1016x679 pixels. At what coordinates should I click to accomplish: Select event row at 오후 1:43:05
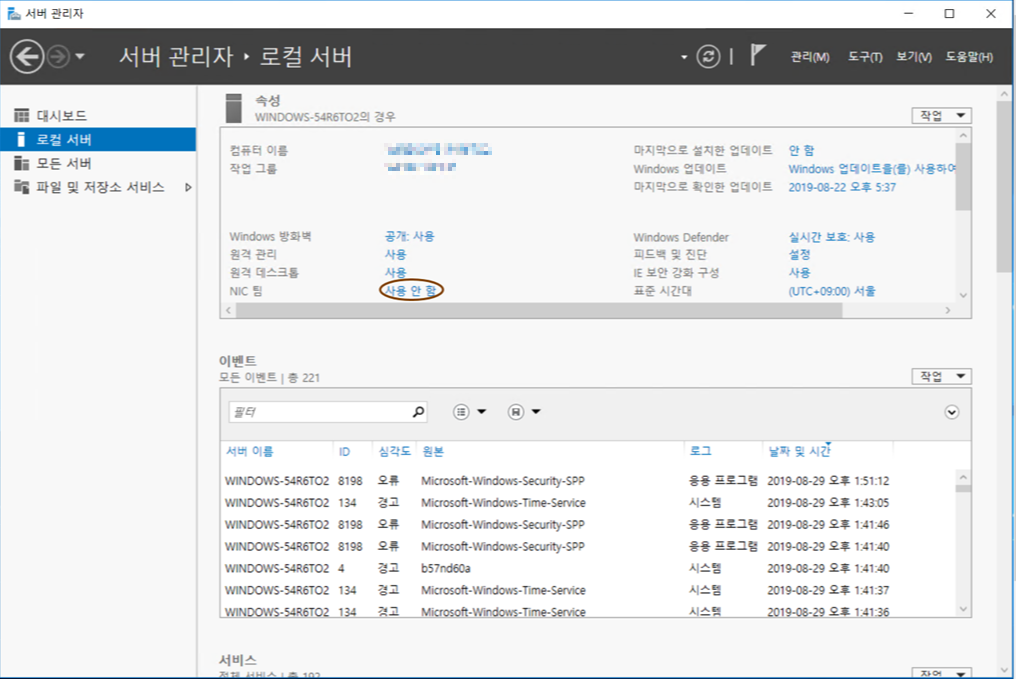[588, 503]
